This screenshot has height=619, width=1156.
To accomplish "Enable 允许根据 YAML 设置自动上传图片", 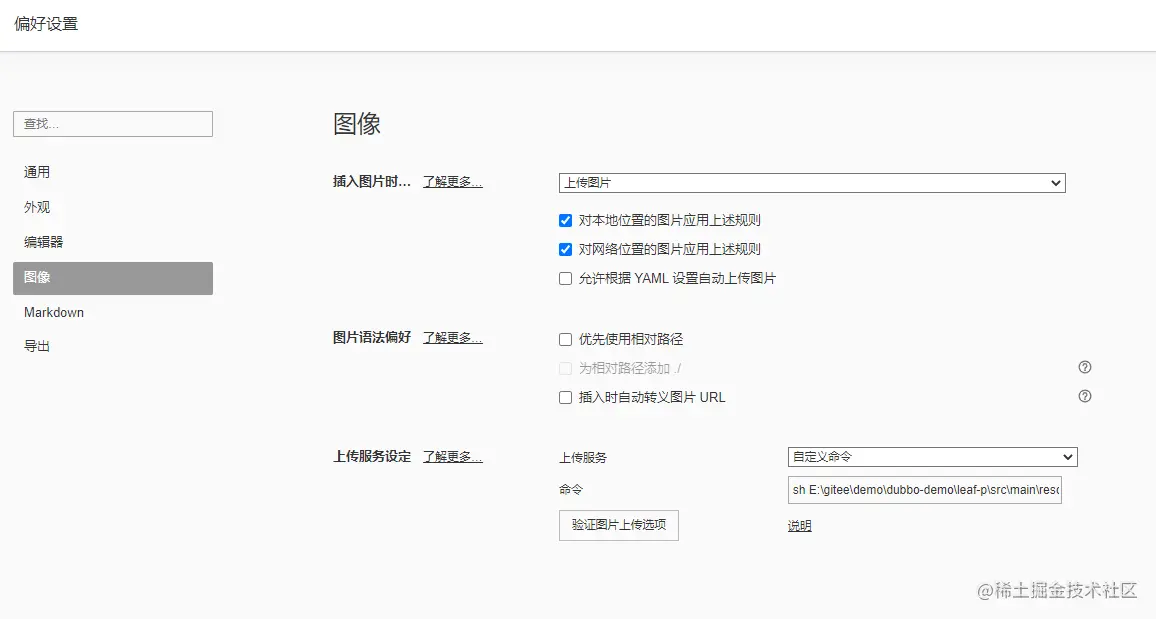I will pyautogui.click(x=565, y=279).
